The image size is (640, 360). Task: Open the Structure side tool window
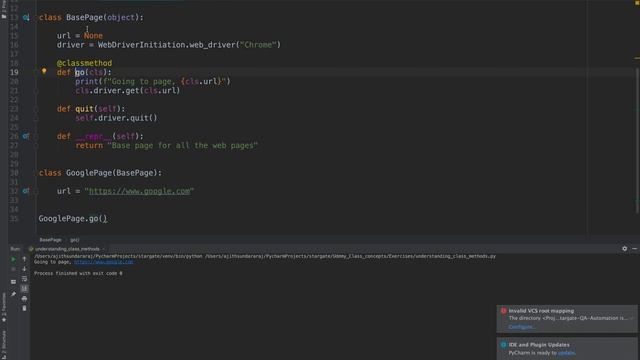pyautogui.click(x=4, y=345)
